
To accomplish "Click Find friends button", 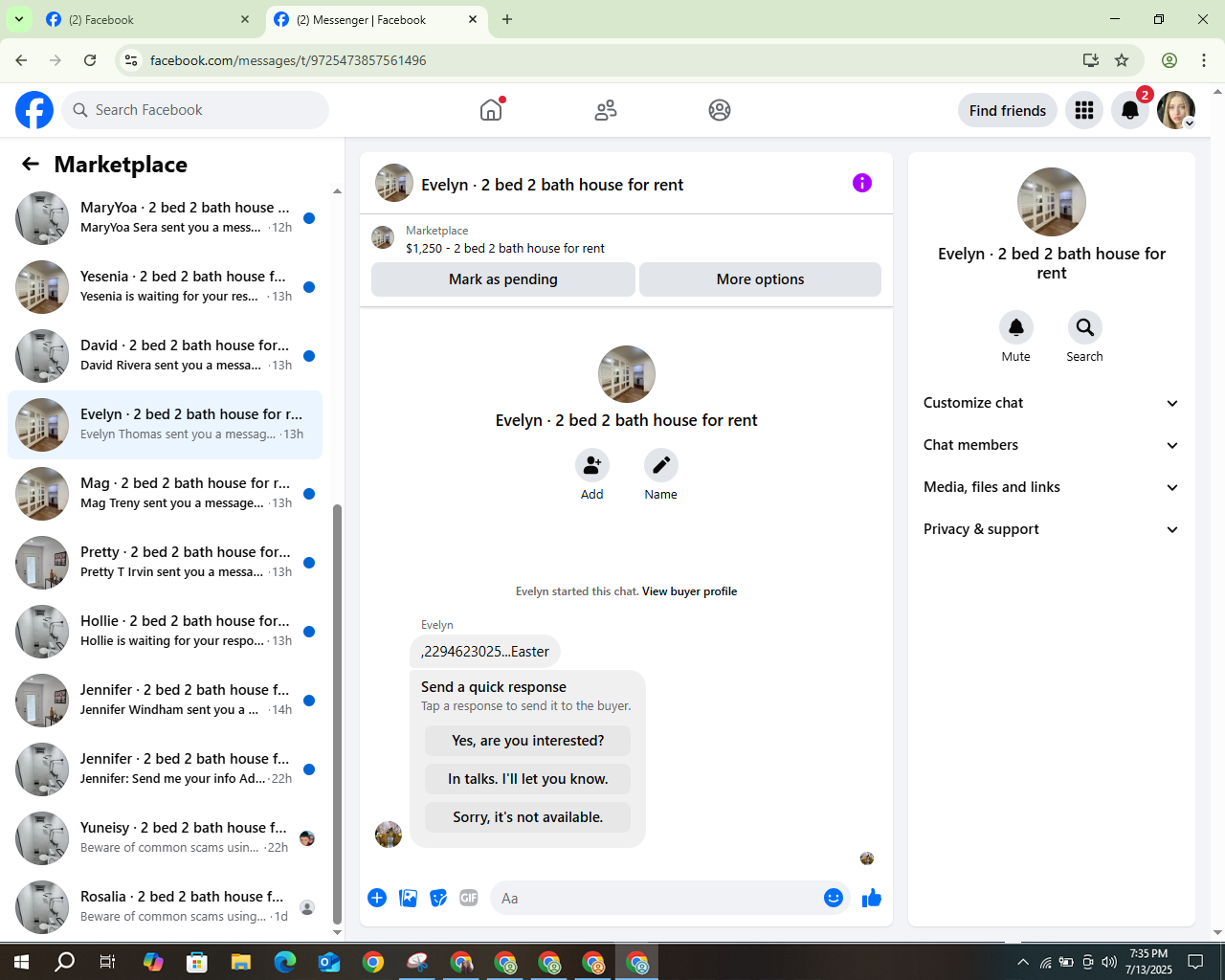I will (x=1008, y=110).
